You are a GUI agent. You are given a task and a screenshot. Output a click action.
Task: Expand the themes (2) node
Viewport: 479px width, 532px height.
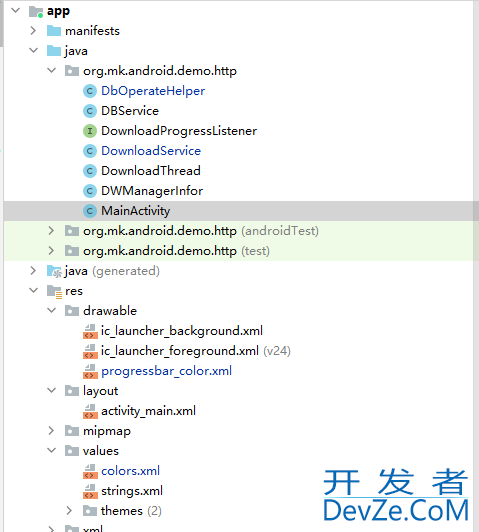69,511
